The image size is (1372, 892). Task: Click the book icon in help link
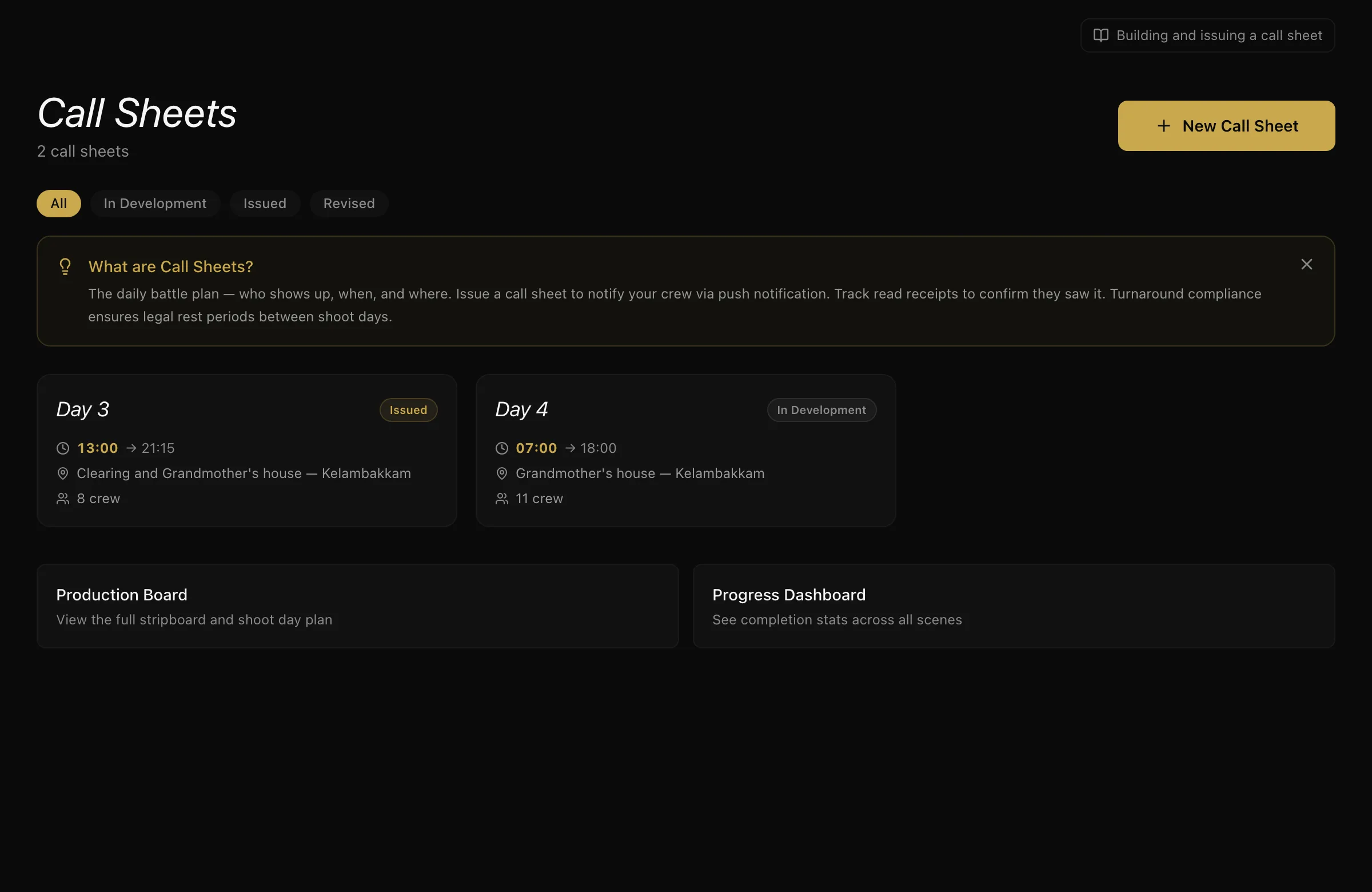point(1100,35)
